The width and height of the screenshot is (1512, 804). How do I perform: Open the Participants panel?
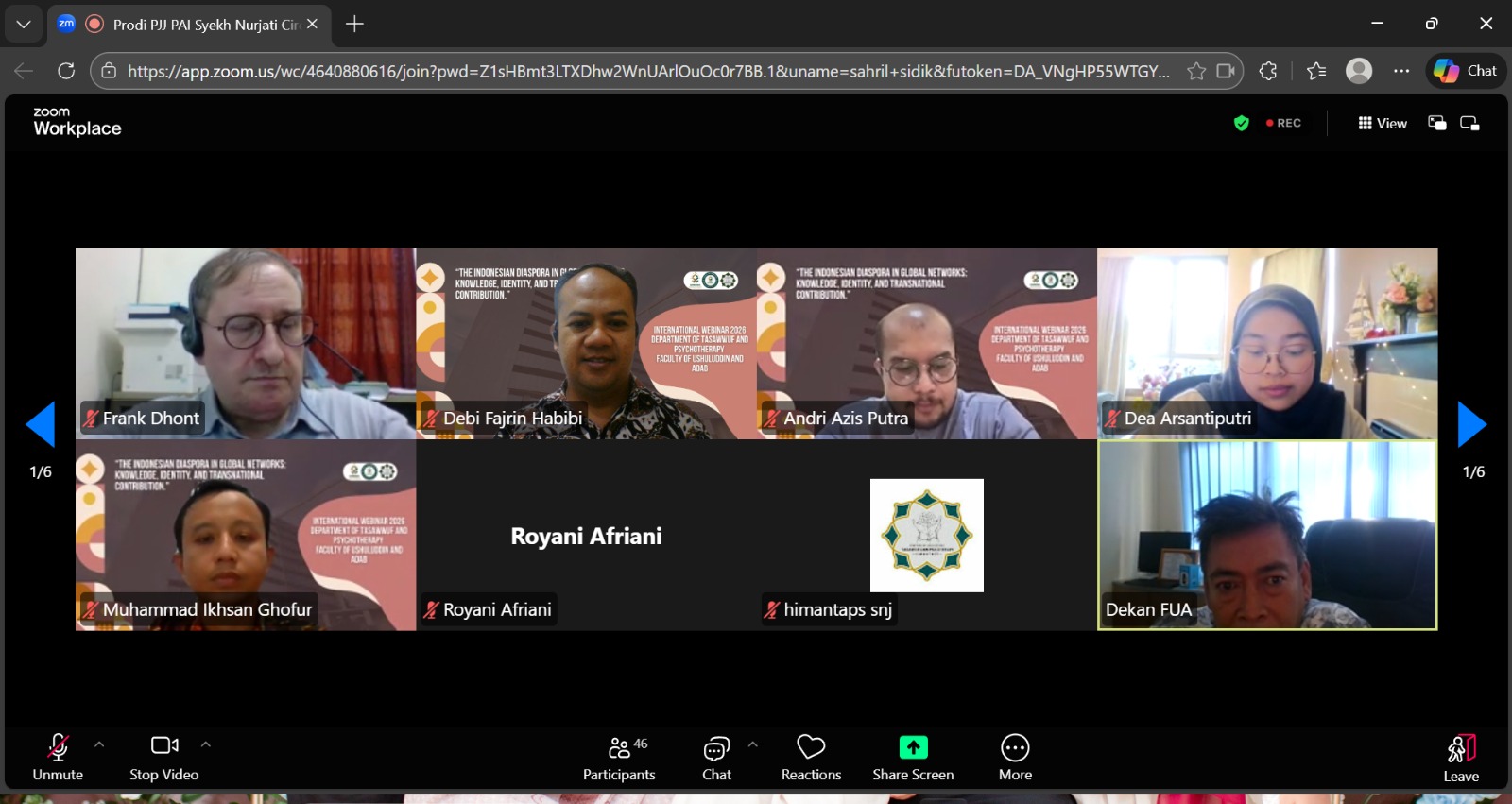pos(619,758)
